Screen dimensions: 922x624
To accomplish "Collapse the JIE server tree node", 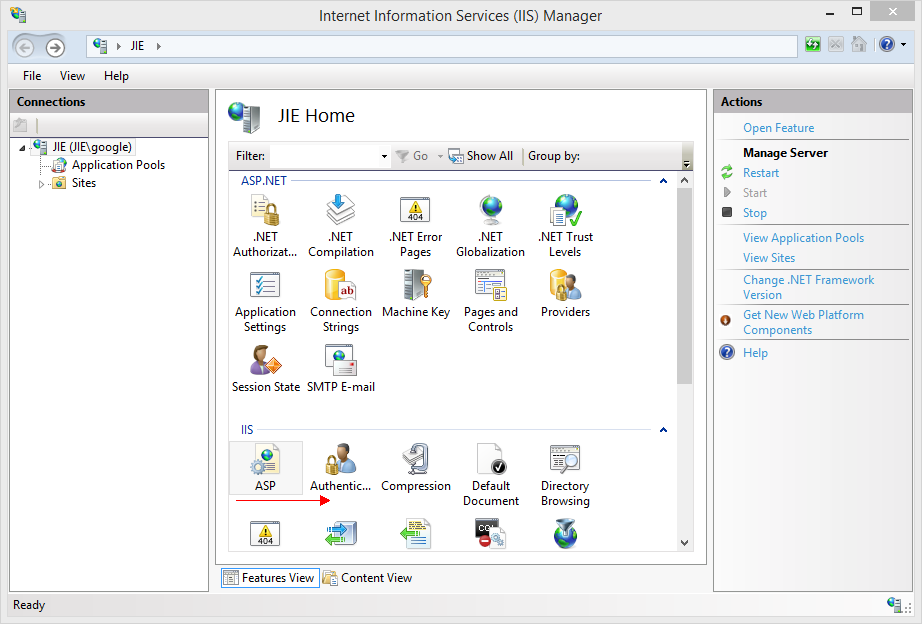I will tap(22, 148).
